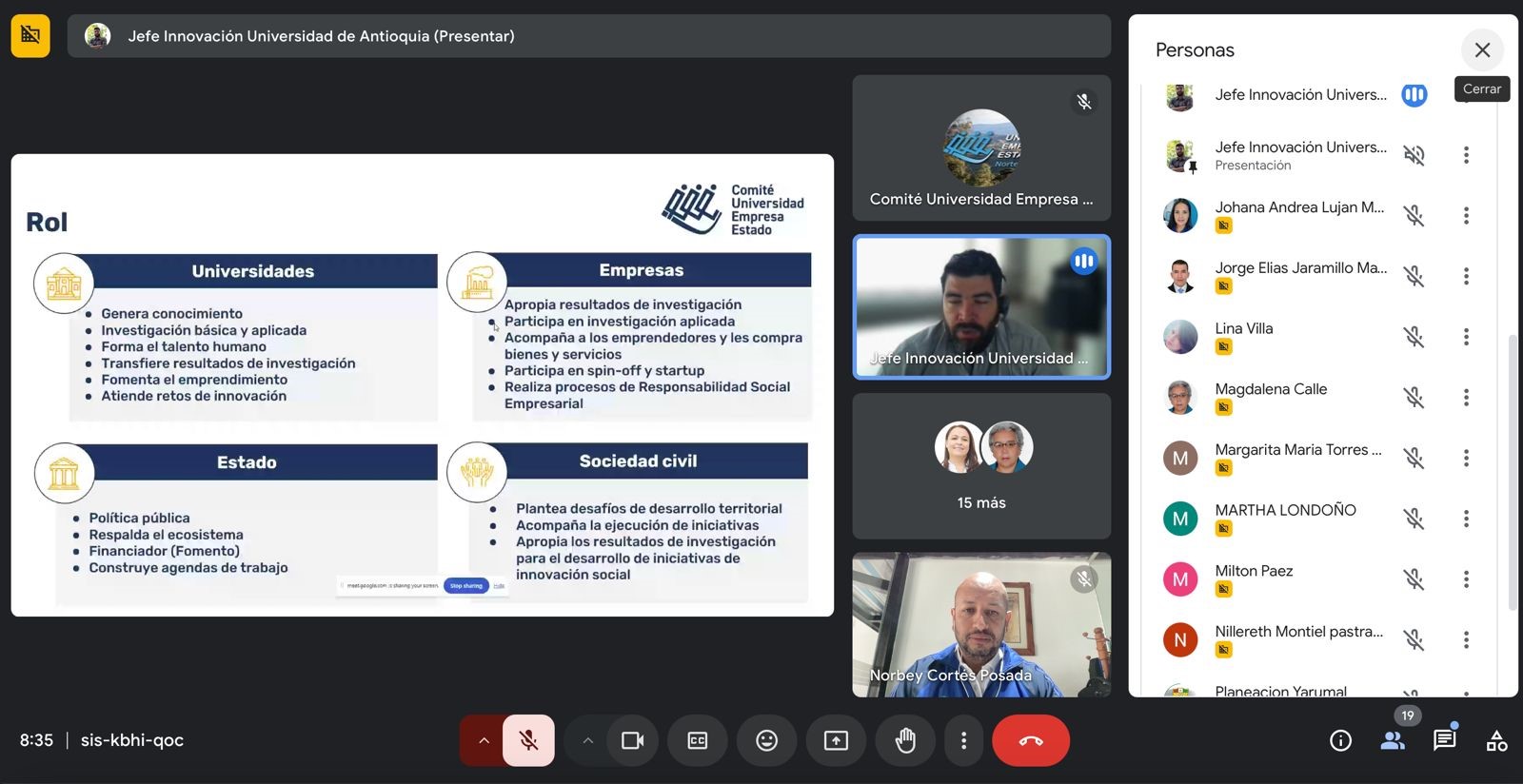The height and width of the screenshot is (784, 1523).
Task: Open the activities icon
Action: (1496, 740)
